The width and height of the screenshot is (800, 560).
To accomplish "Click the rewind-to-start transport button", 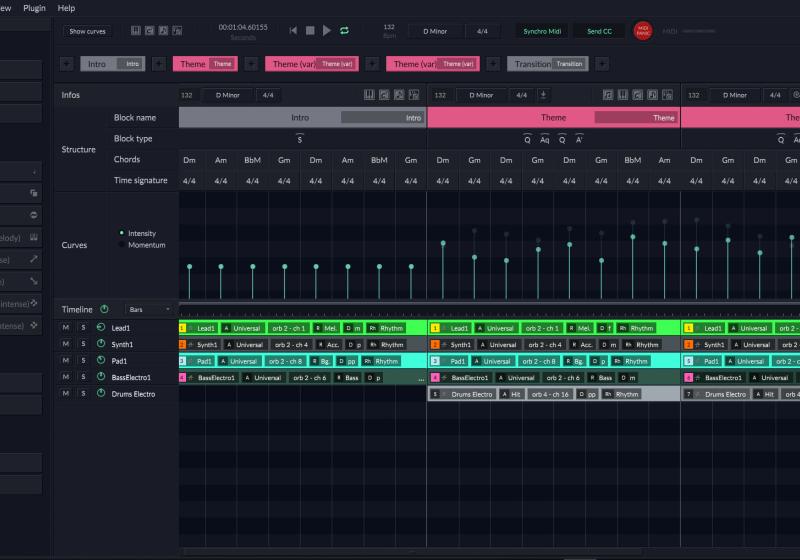I will [293, 31].
